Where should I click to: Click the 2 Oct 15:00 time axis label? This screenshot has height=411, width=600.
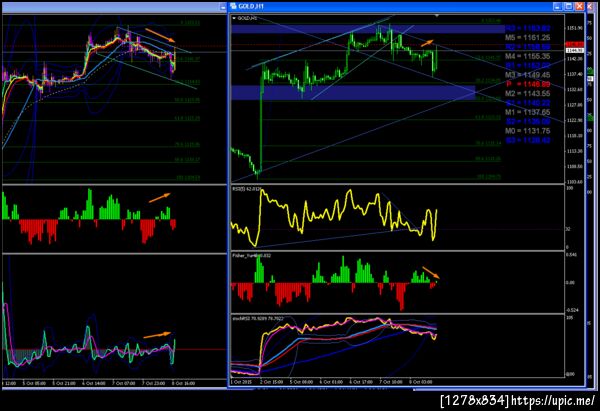click(271, 382)
